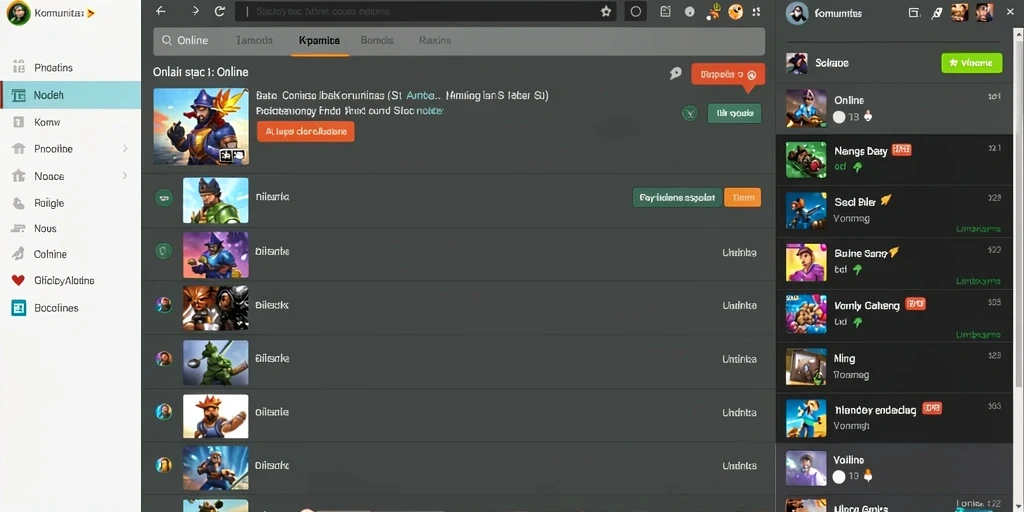
Task: Click the chat bubble icon near Online header
Action: click(676, 74)
